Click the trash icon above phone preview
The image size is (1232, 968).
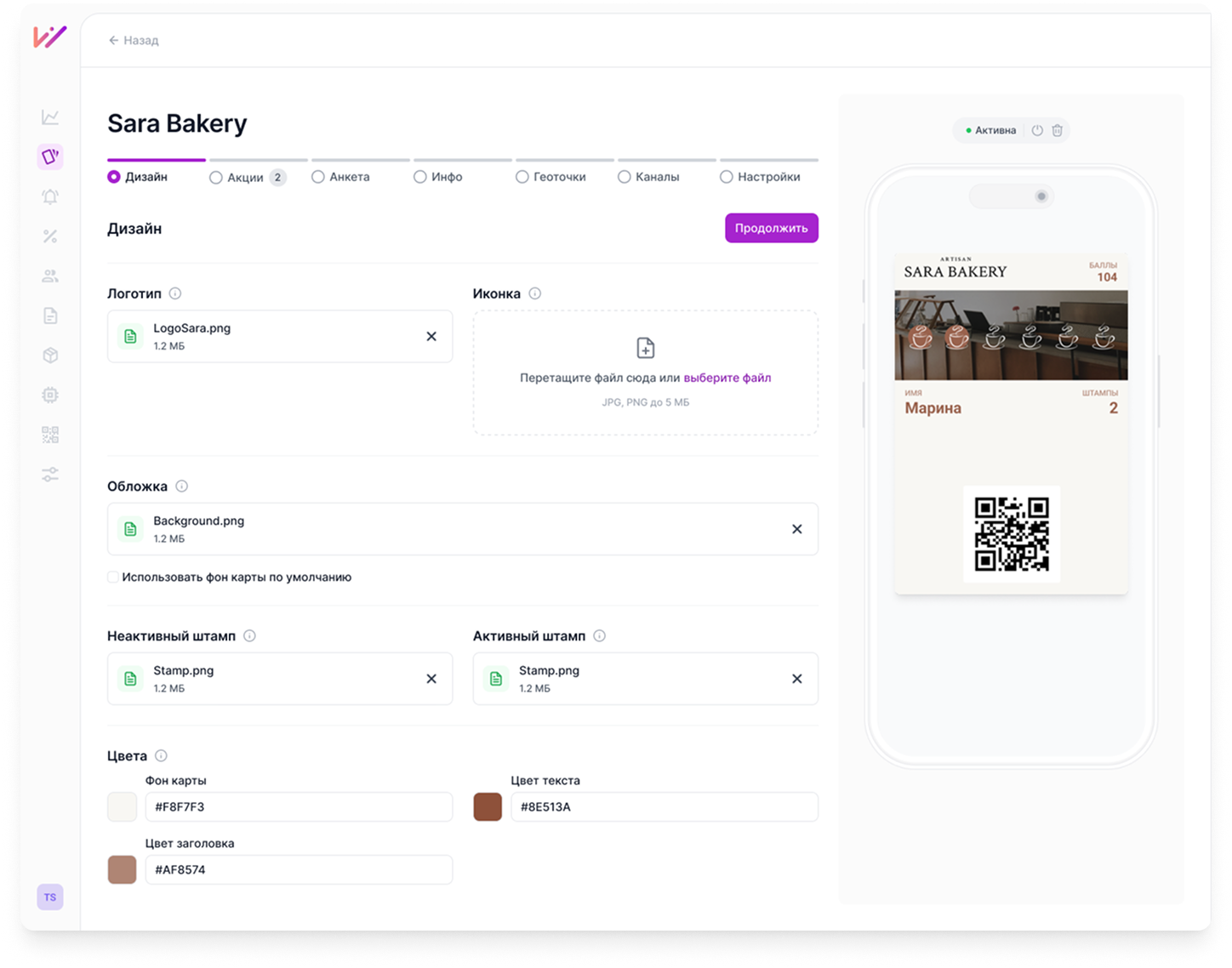pyautogui.click(x=1058, y=130)
